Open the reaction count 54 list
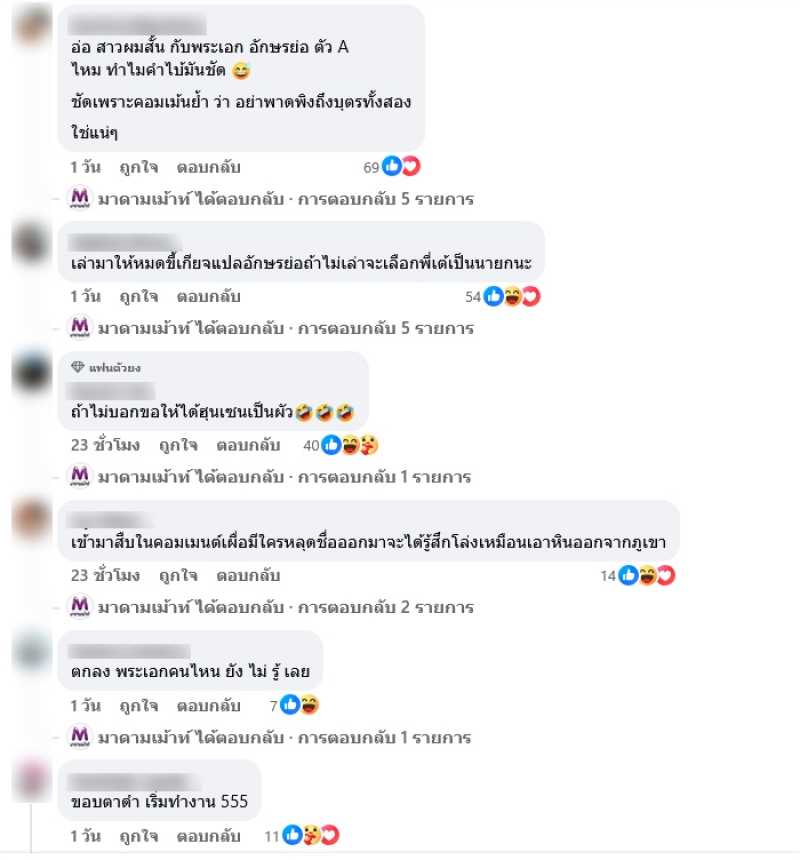This screenshot has width=800, height=860. tap(473, 297)
